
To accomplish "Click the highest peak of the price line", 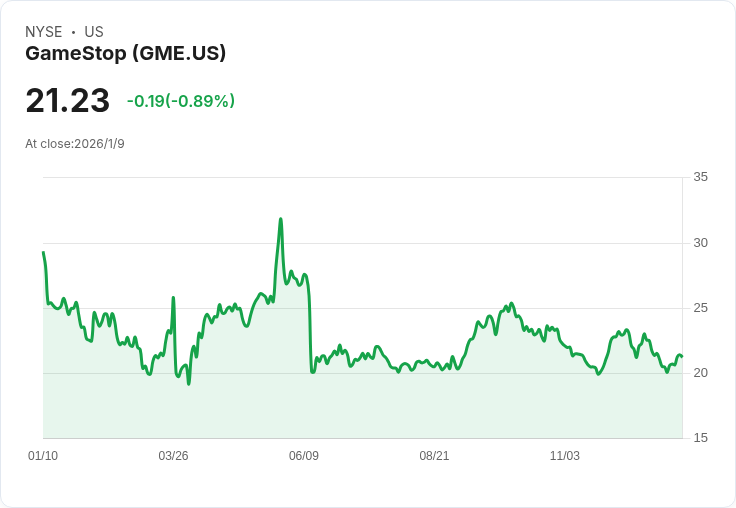I will point(281,219).
